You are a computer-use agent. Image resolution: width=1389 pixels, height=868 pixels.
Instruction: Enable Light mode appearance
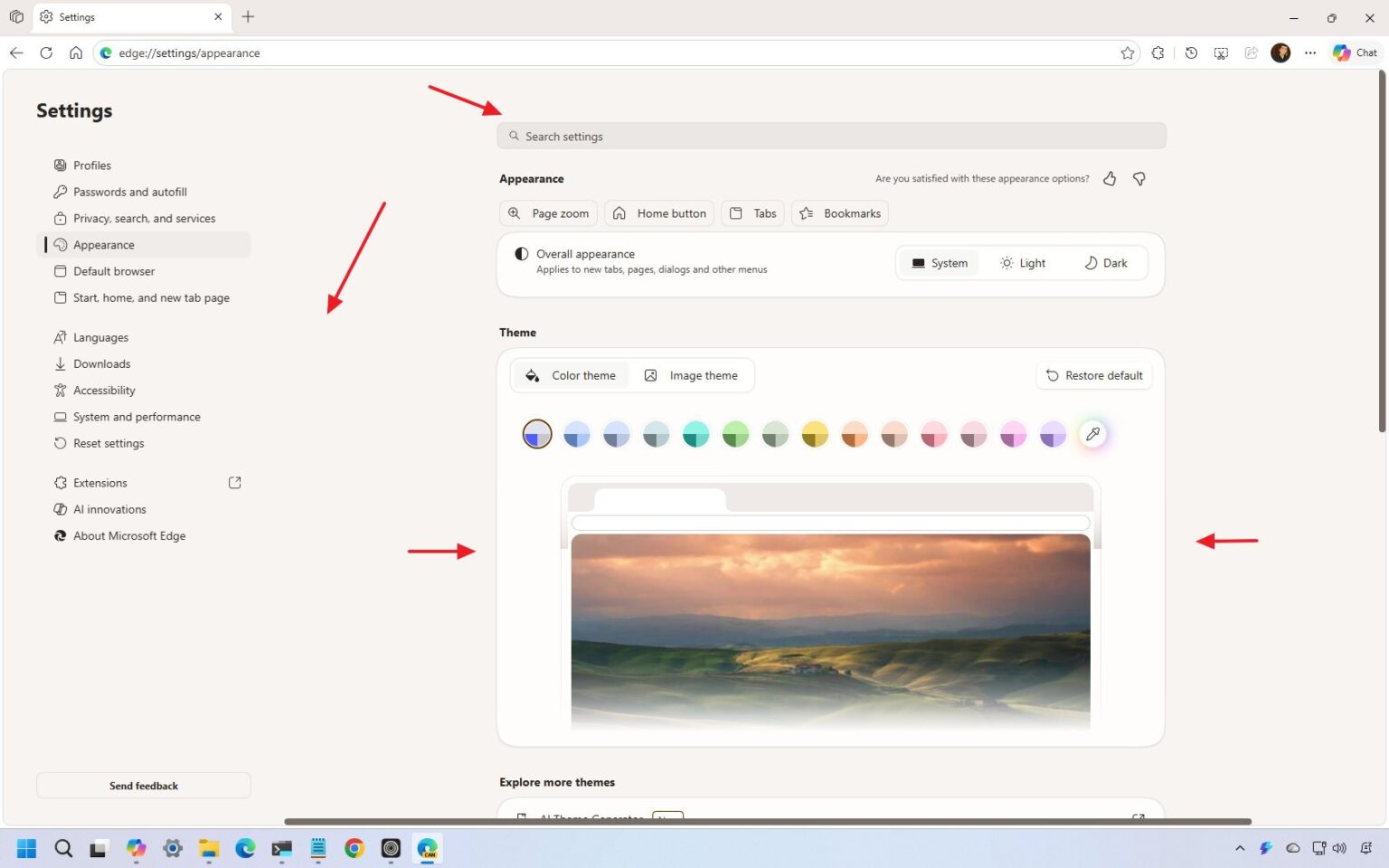[x=1023, y=262]
